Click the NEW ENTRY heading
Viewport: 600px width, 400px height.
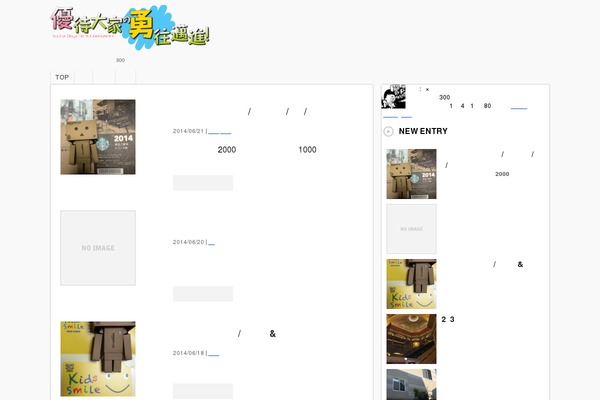(423, 131)
